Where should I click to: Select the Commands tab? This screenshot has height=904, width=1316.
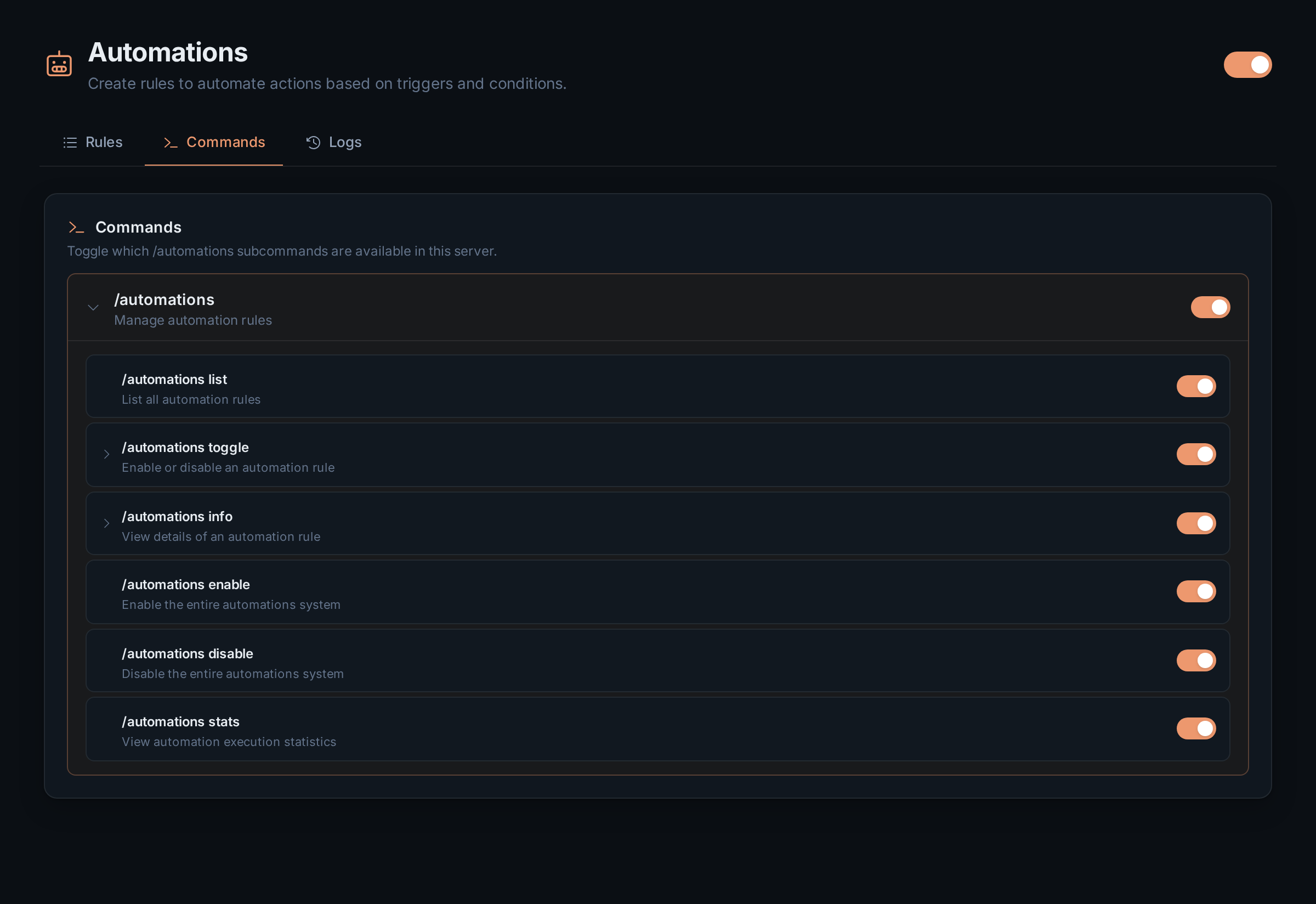214,142
